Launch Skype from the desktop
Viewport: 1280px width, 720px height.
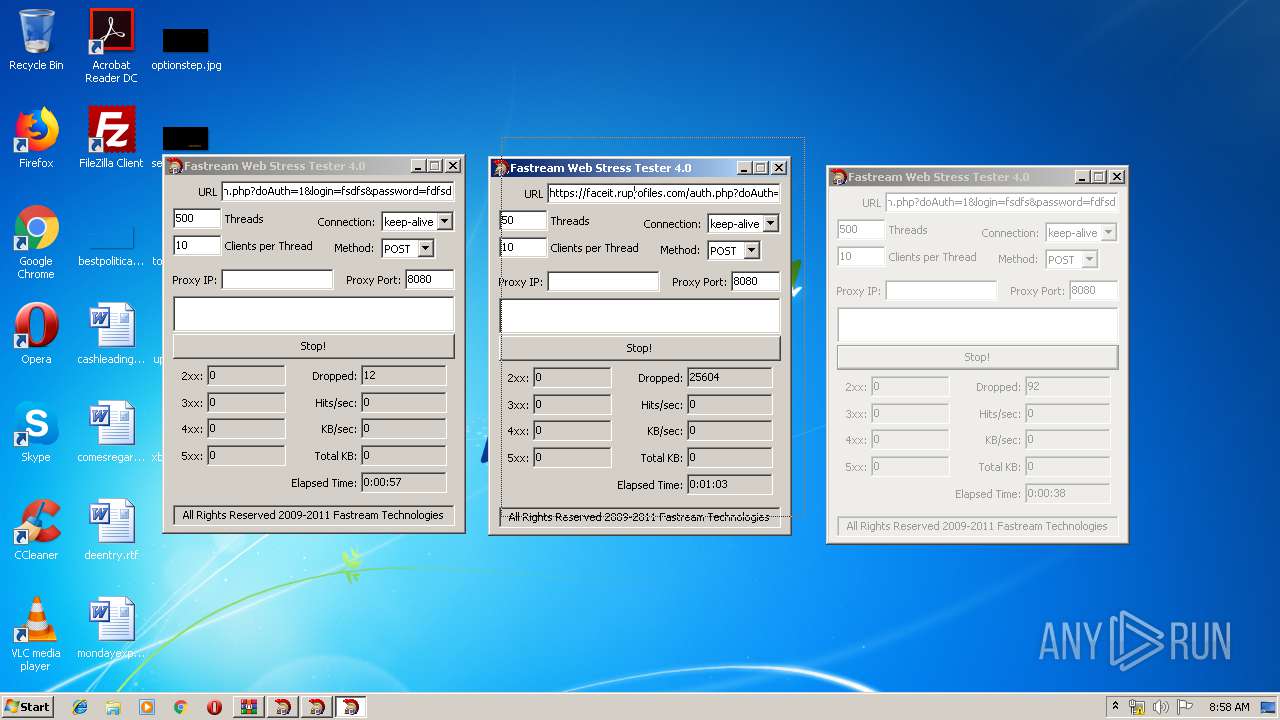tap(36, 432)
